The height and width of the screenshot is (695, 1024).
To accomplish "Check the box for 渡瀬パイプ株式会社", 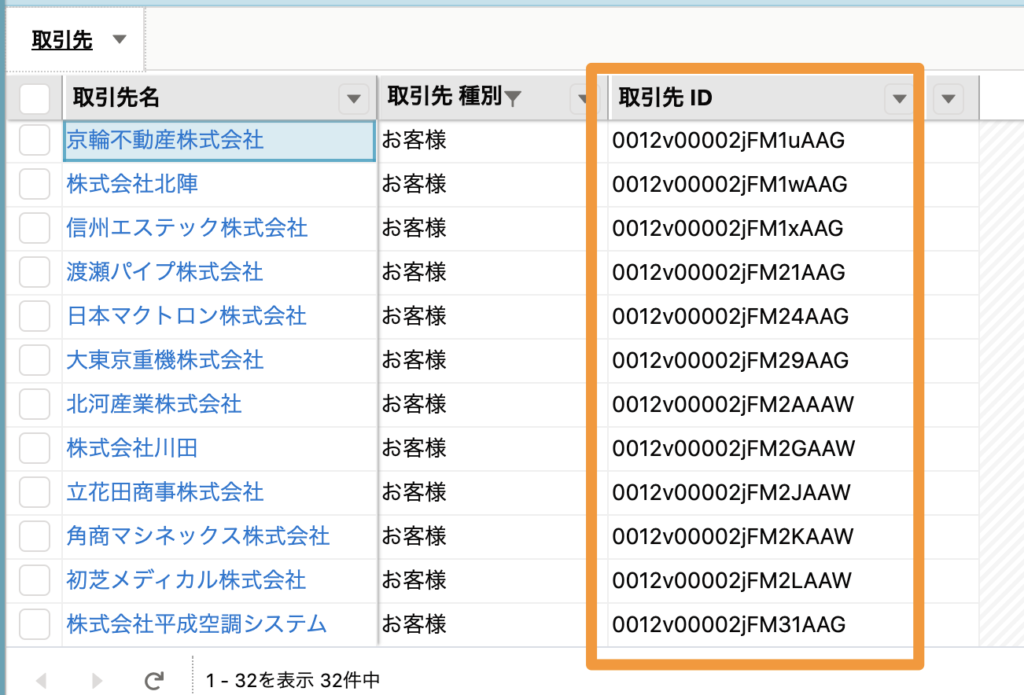I will tap(35, 272).
